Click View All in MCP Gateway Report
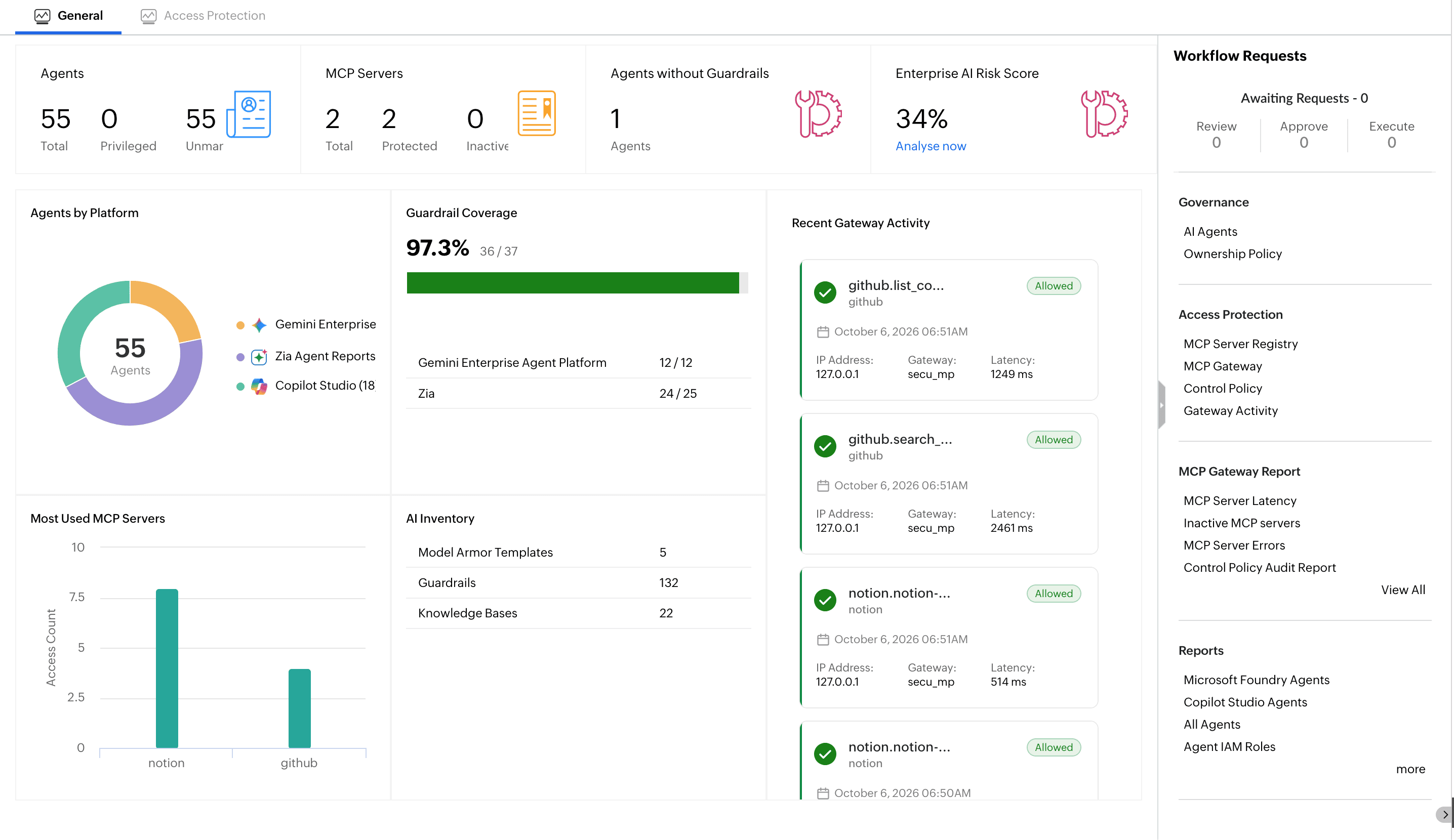Image resolution: width=1454 pixels, height=840 pixels. click(1403, 590)
